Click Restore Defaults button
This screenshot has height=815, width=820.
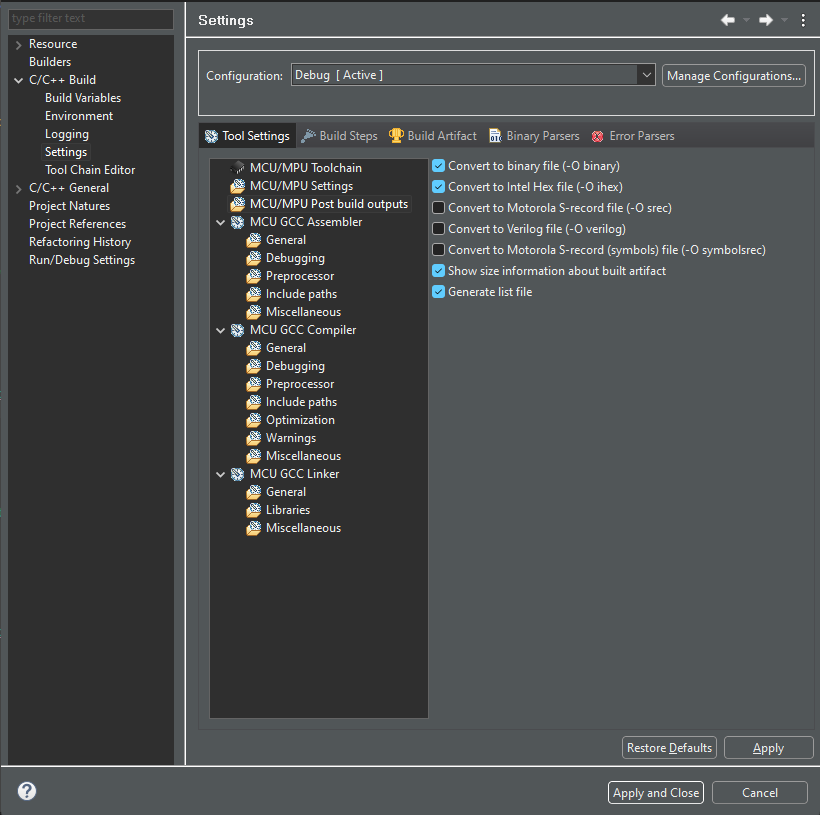[669, 748]
